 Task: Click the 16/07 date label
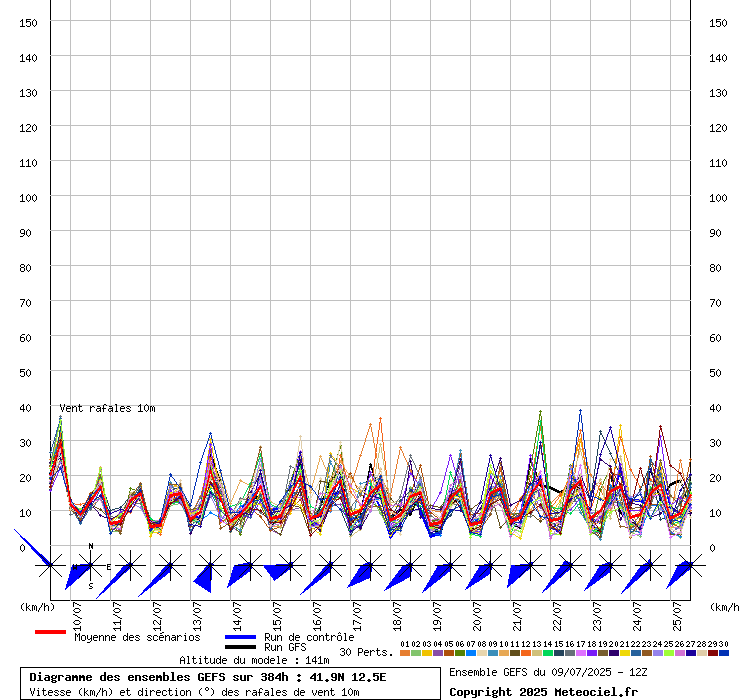point(317,616)
